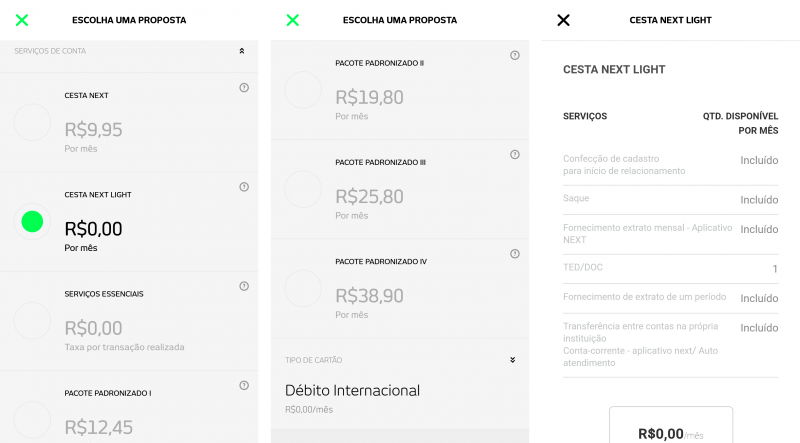This screenshot has width=800, height=443.
Task: Select the Cesta Next radio button
Action: 32,123
